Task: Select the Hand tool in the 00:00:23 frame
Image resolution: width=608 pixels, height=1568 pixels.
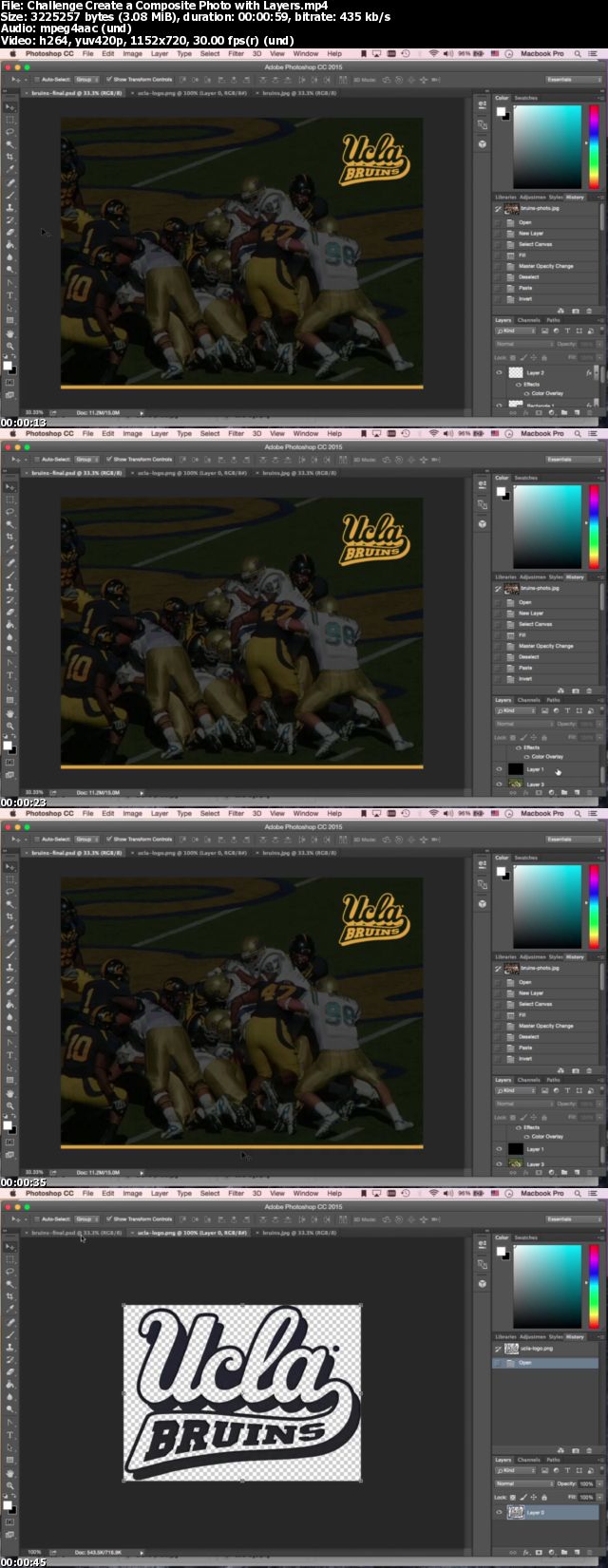Action: coord(10,712)
